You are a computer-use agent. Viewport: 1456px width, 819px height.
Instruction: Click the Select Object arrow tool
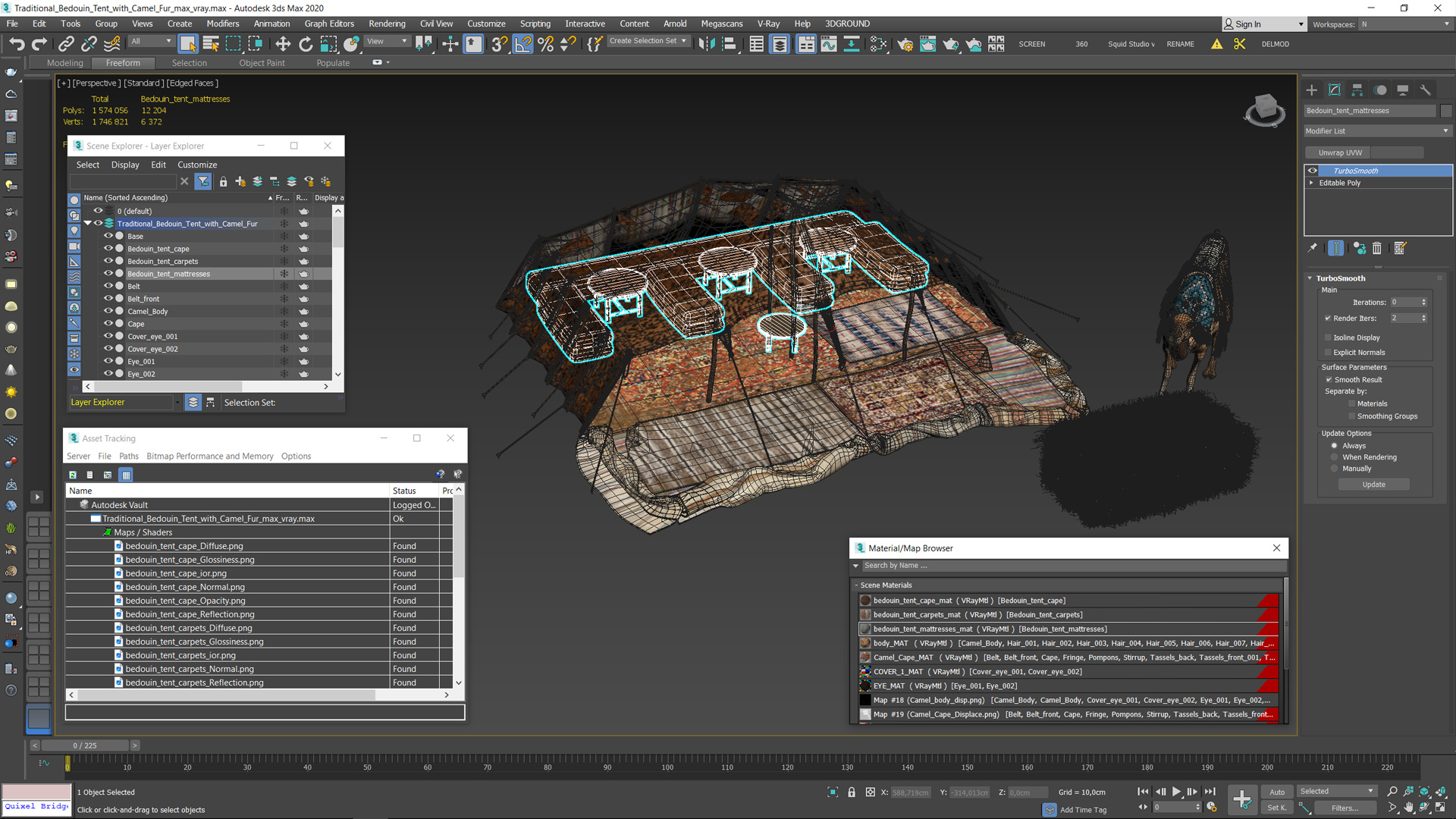point(188,44)
